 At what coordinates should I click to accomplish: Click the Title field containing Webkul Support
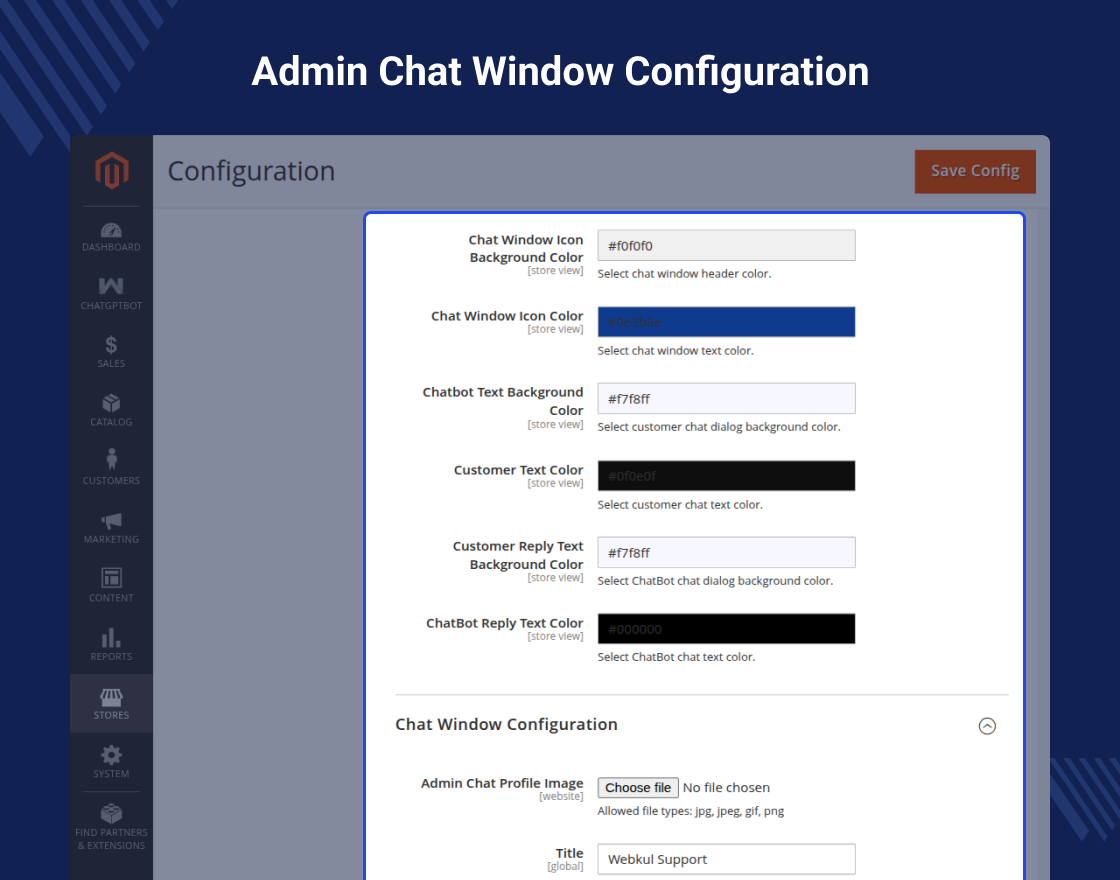coord(726,859)
